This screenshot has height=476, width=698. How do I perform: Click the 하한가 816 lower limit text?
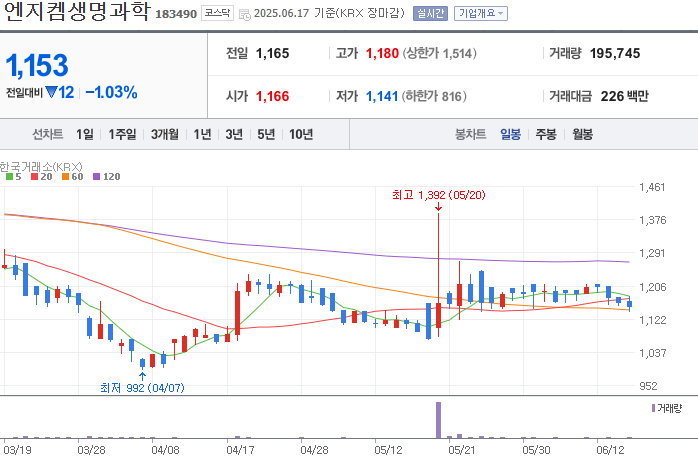pyautogui.click(x=434, y=97)
